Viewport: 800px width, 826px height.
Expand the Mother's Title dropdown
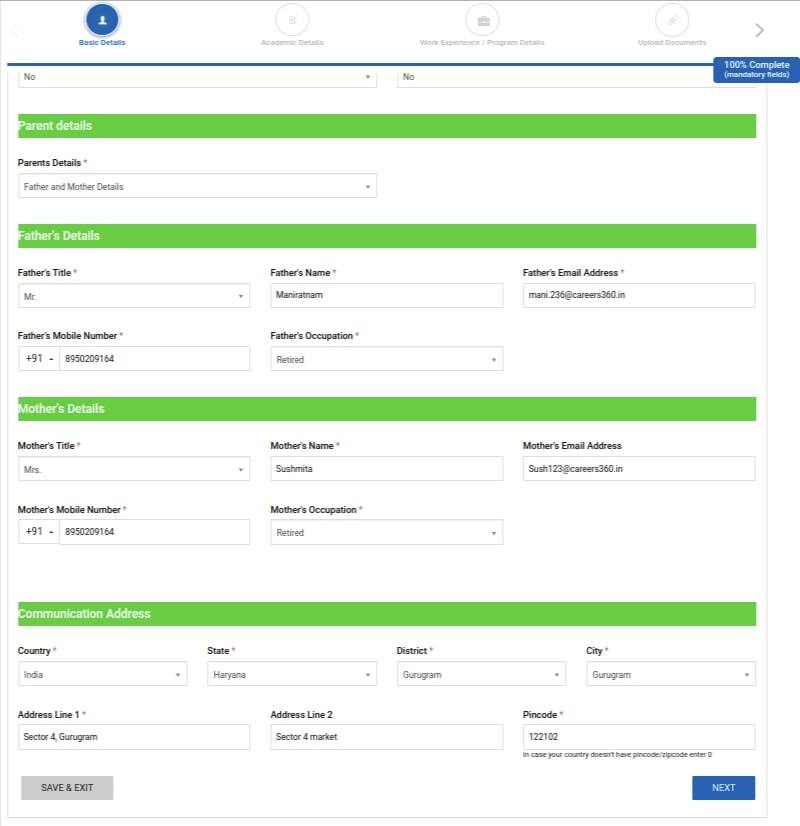click(x=134, y=468)
